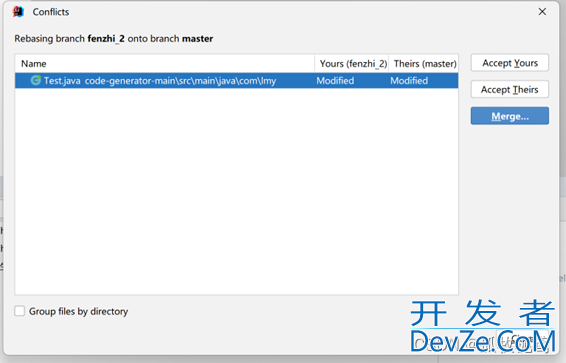Click the Theirs (master) column header

(424, 64)
